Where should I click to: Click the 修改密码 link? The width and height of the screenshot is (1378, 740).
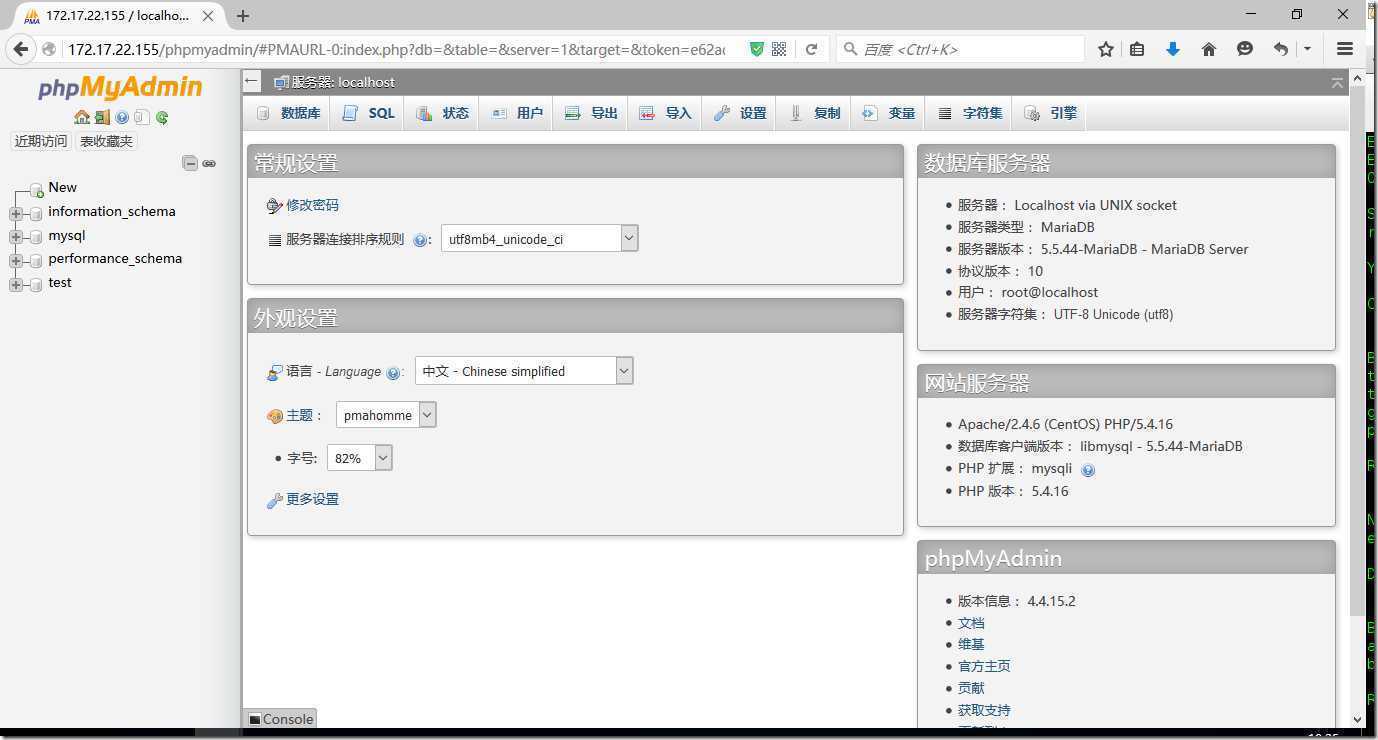click(312, 205)
